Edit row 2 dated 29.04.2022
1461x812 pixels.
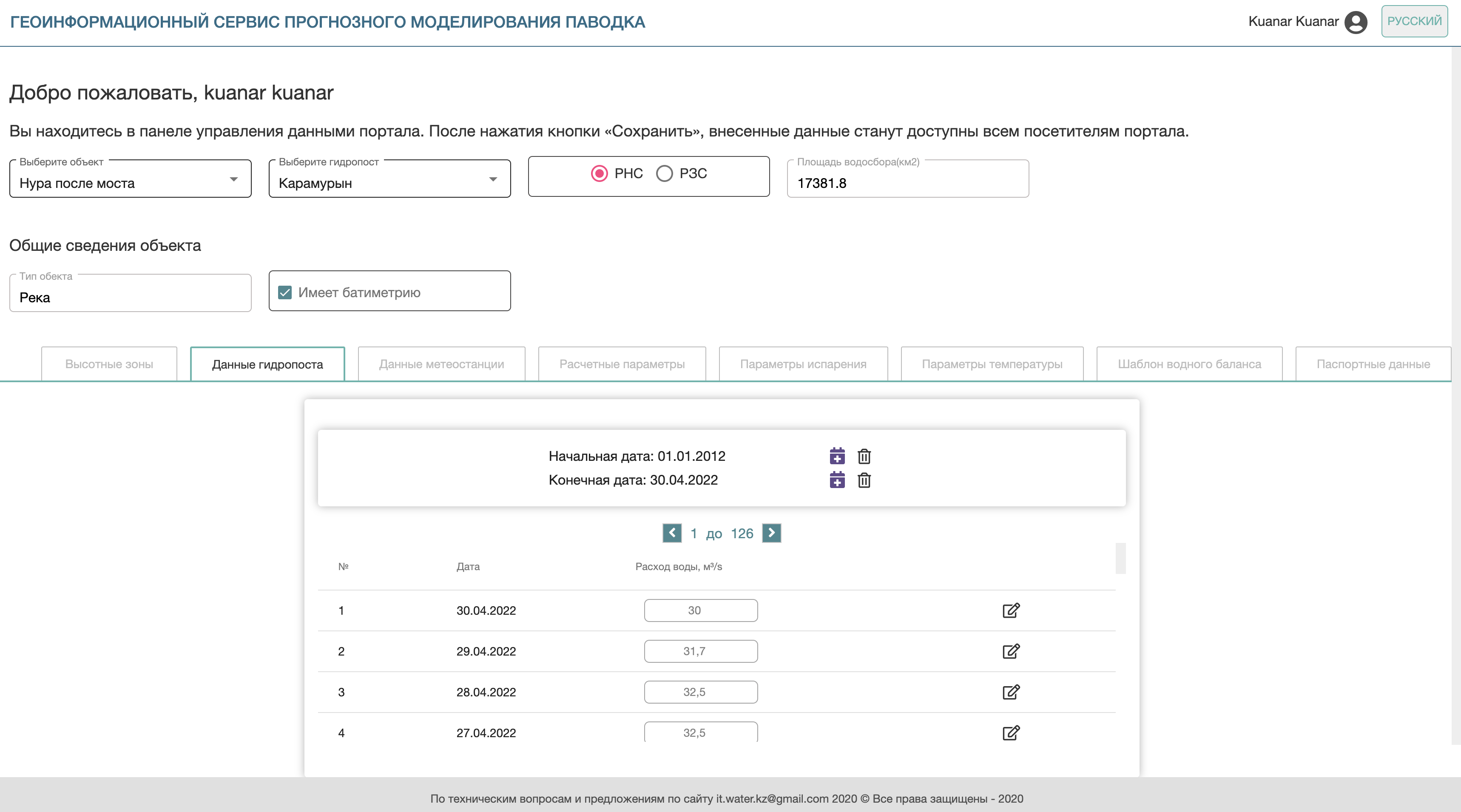pos(1011,651)
